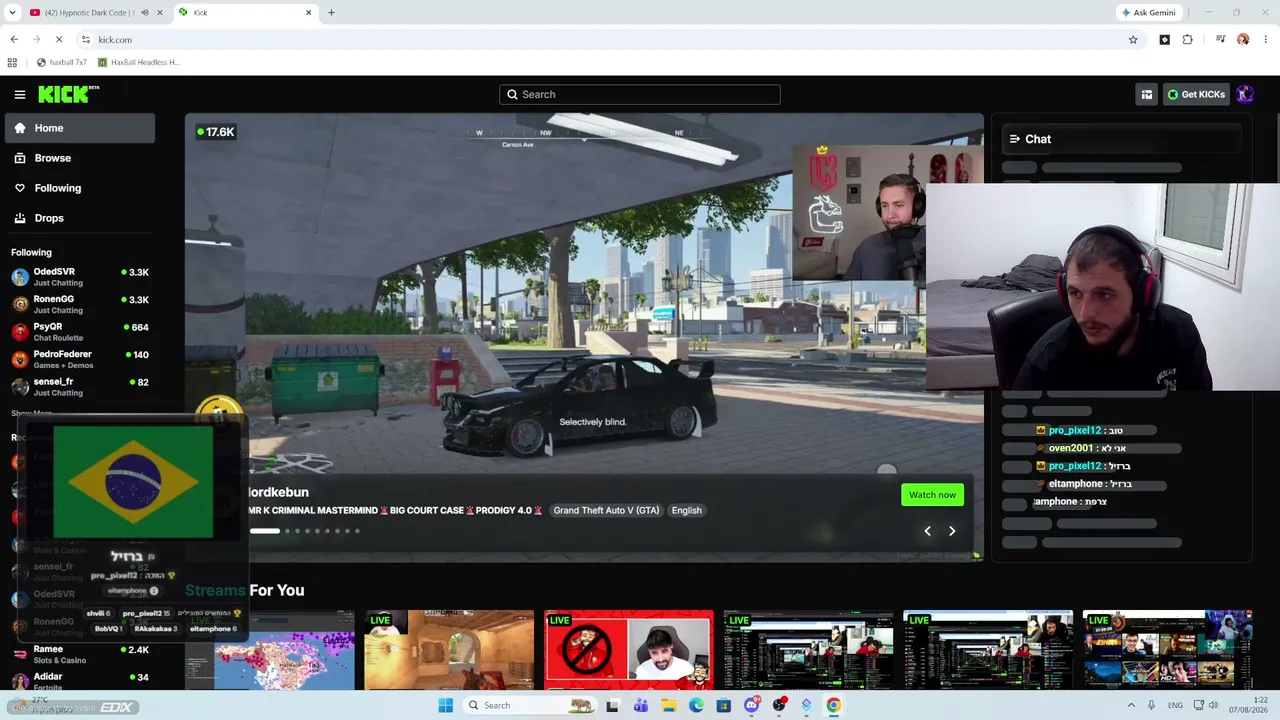Viewport: 1280px width, 720px height.
Task: Open Task View from the taskbar
Action: (x=613, y=705)
